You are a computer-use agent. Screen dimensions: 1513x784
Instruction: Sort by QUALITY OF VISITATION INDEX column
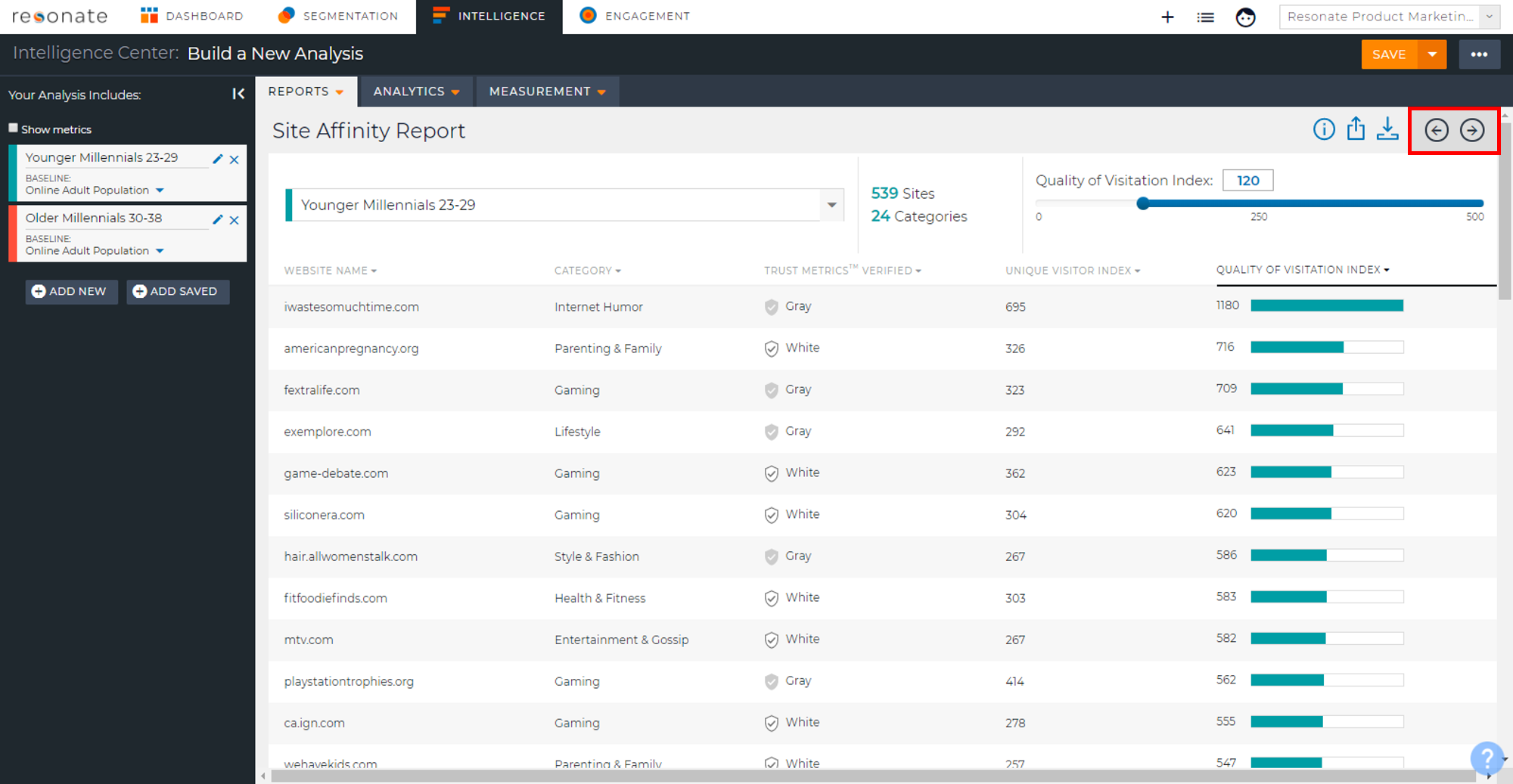[1303, 270]
